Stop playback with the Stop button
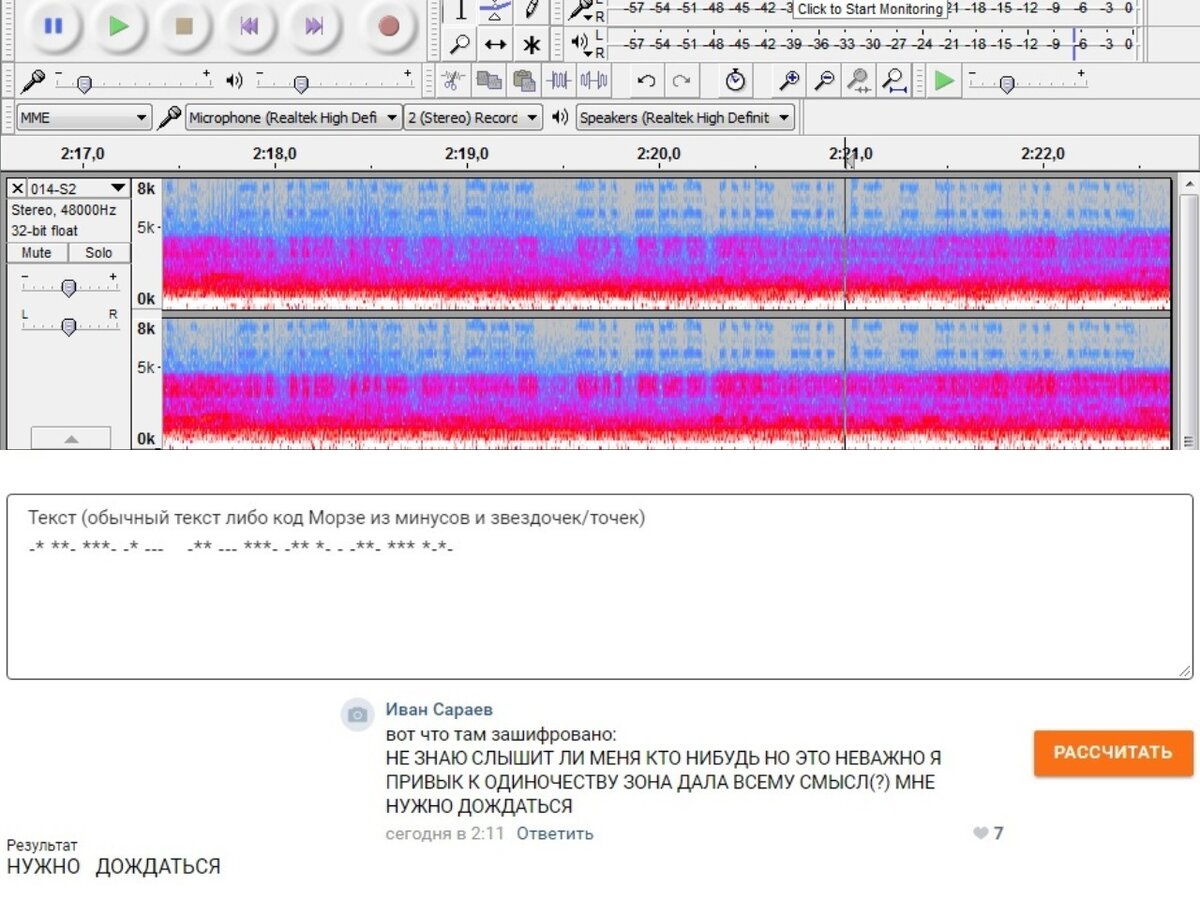1200x900 pixels. point(184,26)
